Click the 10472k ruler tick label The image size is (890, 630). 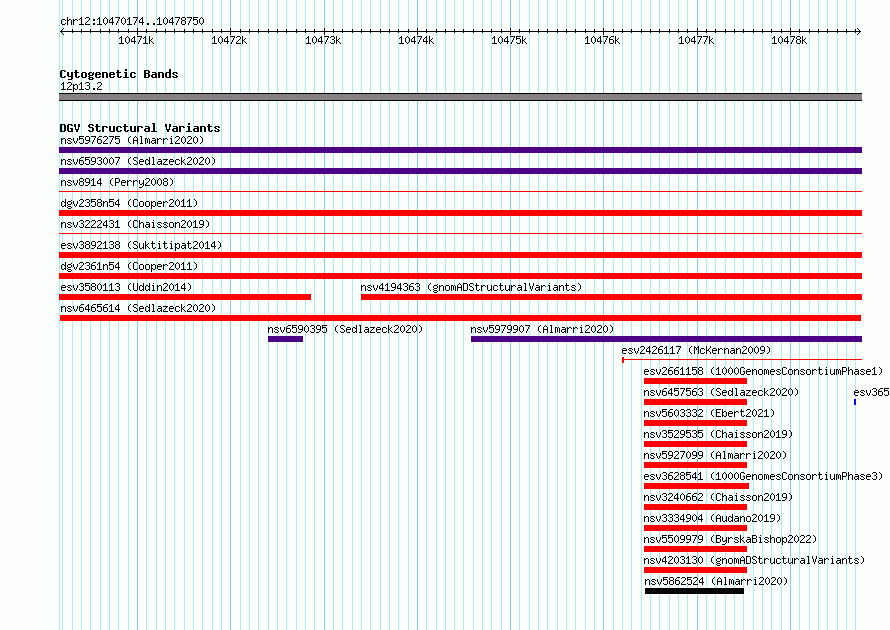(229, 40)
